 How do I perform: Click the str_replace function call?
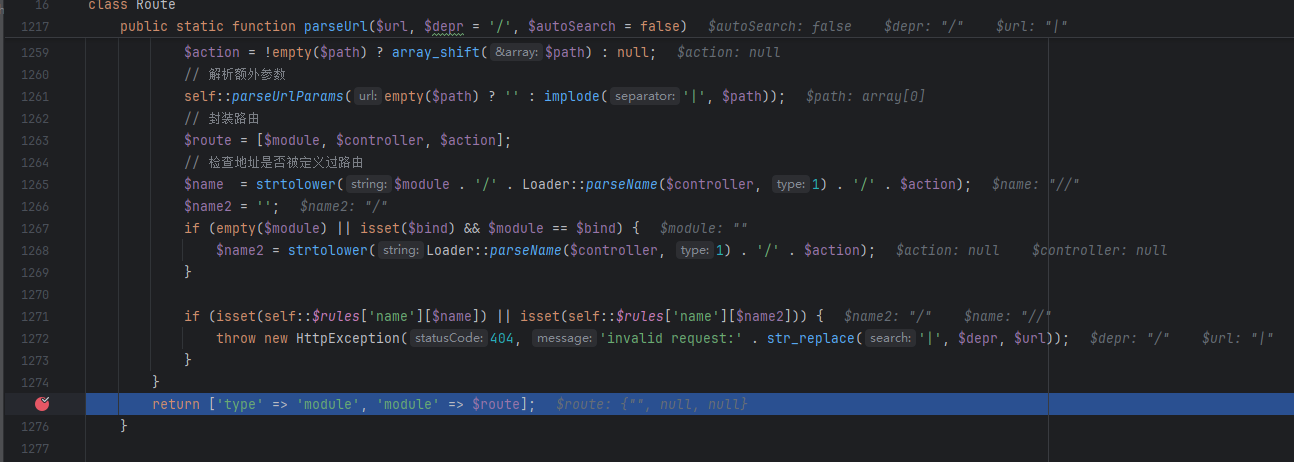click(812, 338)
